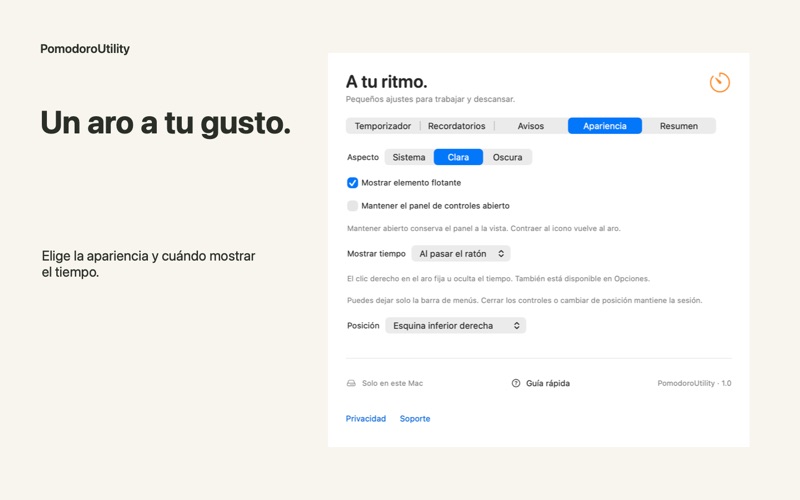Uncheck Mostrar elemento flotante checkbox

click(x=353, y=183)
